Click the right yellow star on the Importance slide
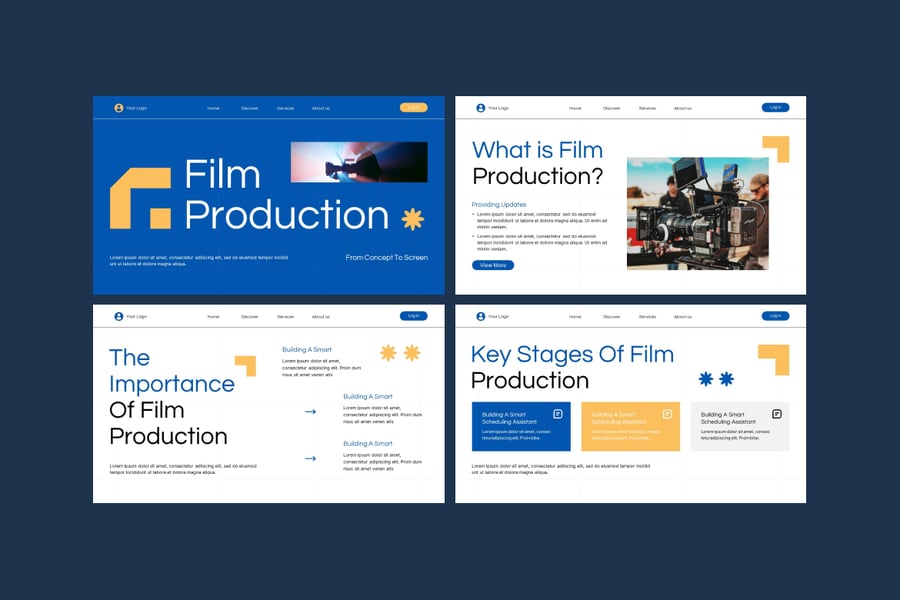 [411, 353]
